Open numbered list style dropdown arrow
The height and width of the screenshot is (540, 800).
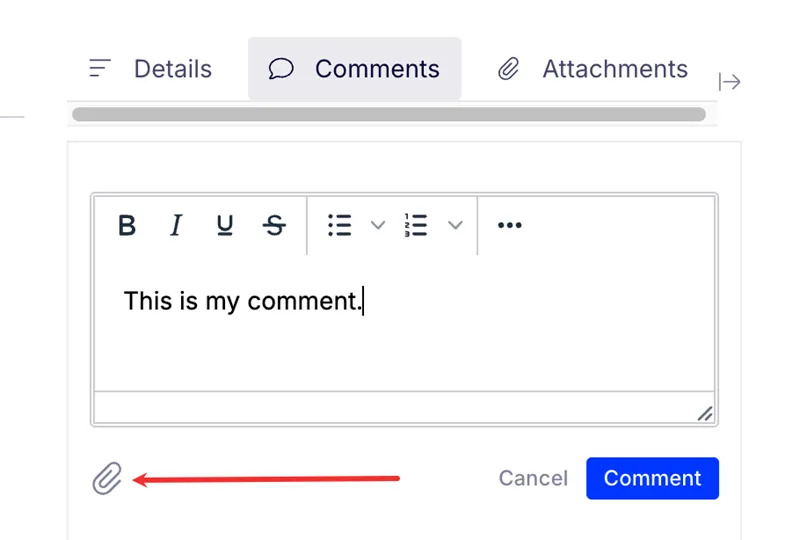point(455,225)
